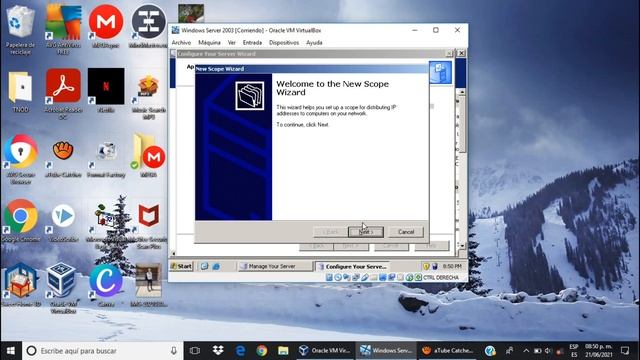Screen dimensions: 640x360
Task: Open Microsoft Edge from host taskbar
Action: 240,351
